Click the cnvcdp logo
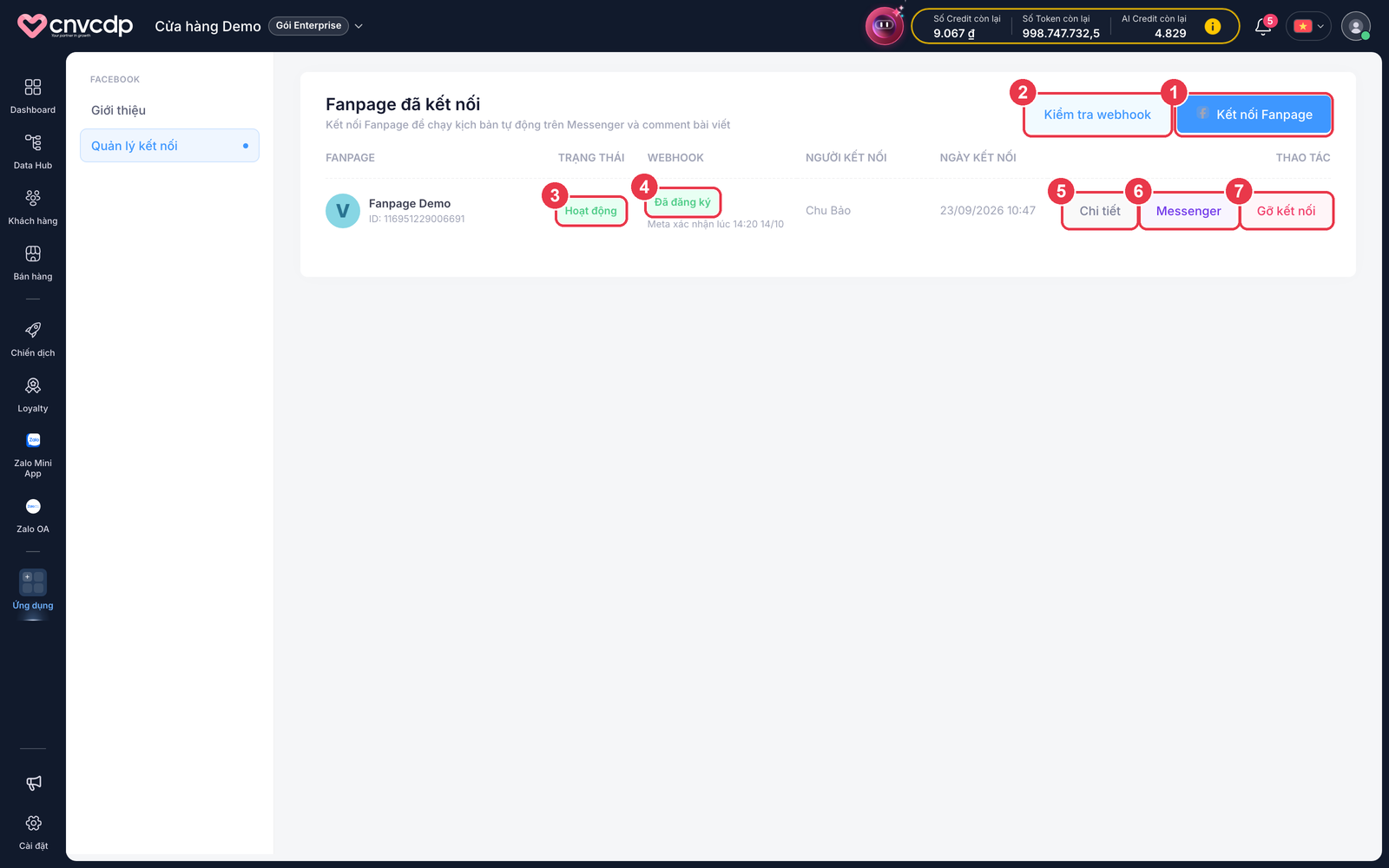Screen dimensions: 1389x868 (76, 26)
